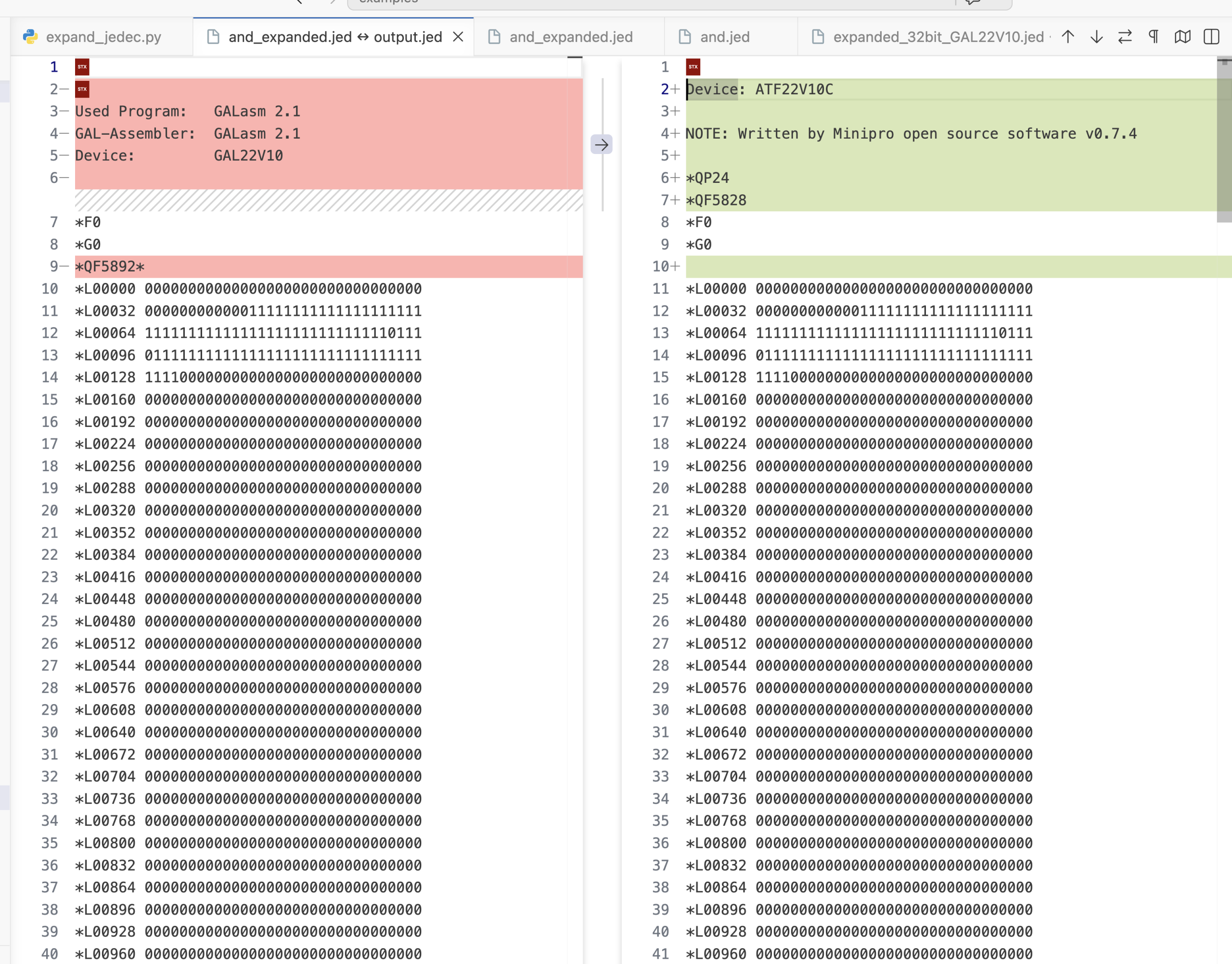Viewport: 1232px width, 964px height.
Task: Click '*L00032' line in right pane
Action: pos(859,311)
